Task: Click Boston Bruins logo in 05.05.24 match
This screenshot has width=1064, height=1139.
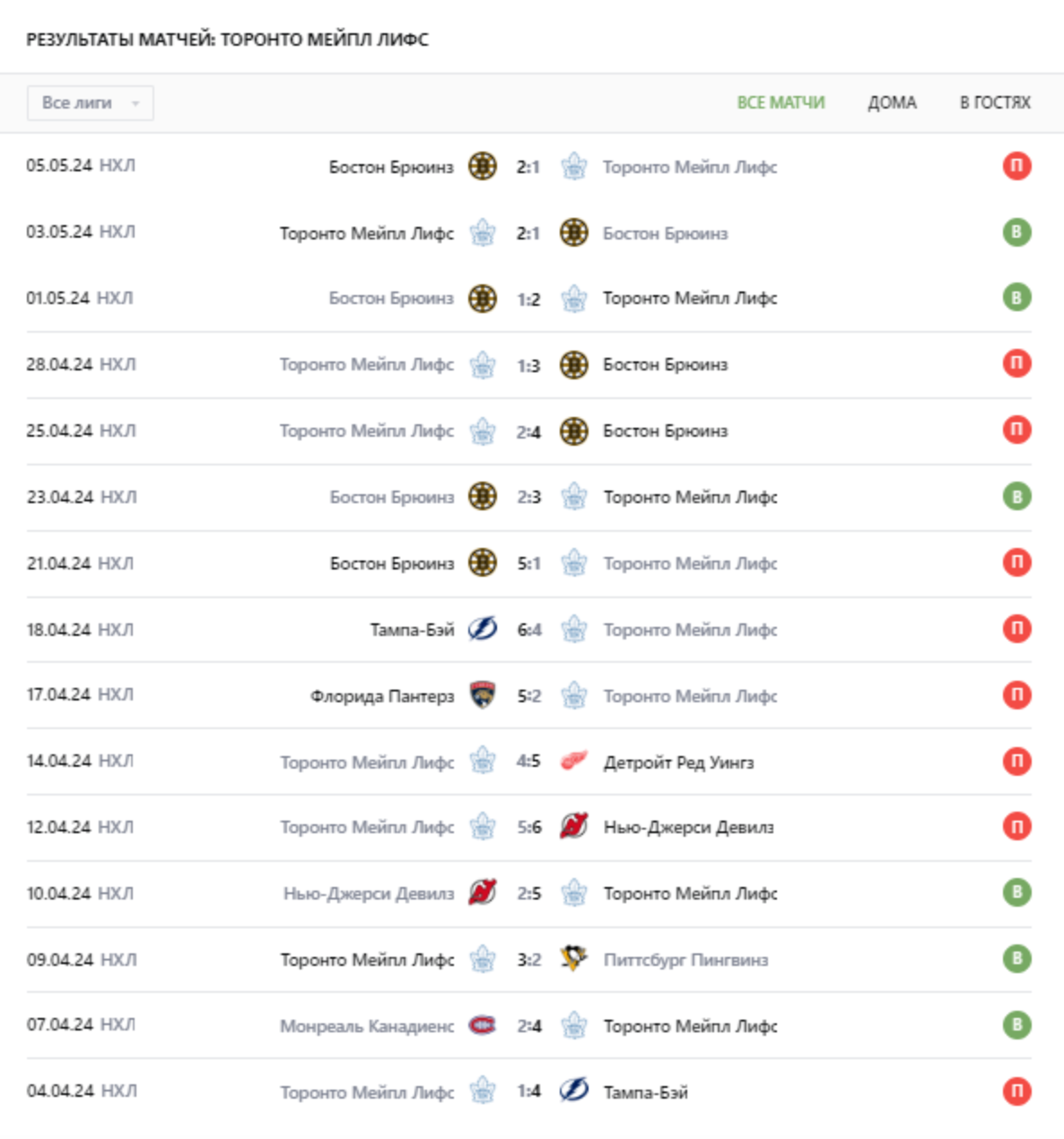Action: [x=483, y=167]
